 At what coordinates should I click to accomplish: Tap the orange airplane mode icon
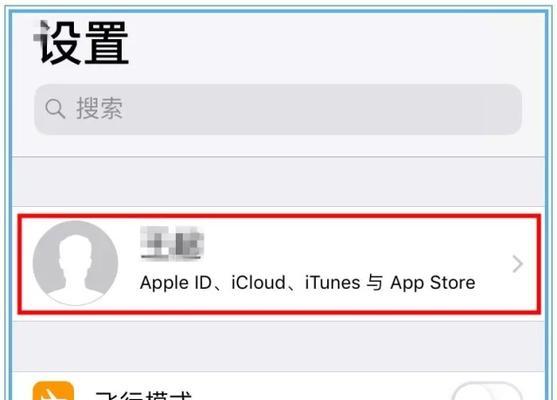53,391
